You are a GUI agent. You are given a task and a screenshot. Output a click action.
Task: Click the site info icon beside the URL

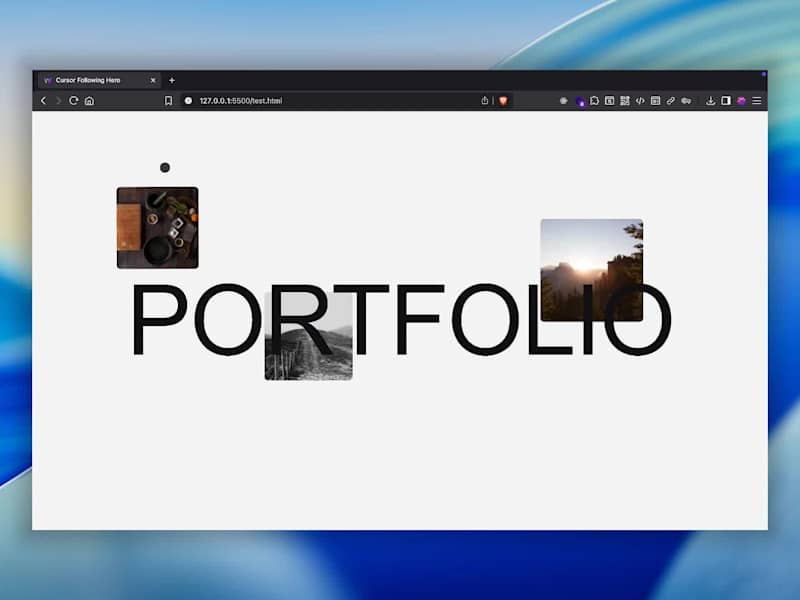(188, 101)
